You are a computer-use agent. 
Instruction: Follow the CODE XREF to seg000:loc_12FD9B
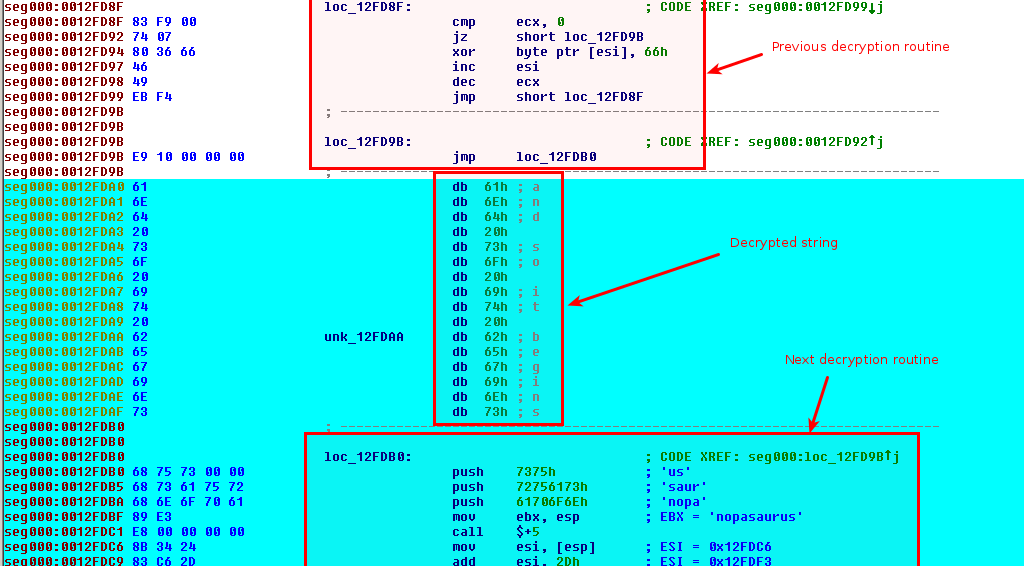tap(820, 457)
